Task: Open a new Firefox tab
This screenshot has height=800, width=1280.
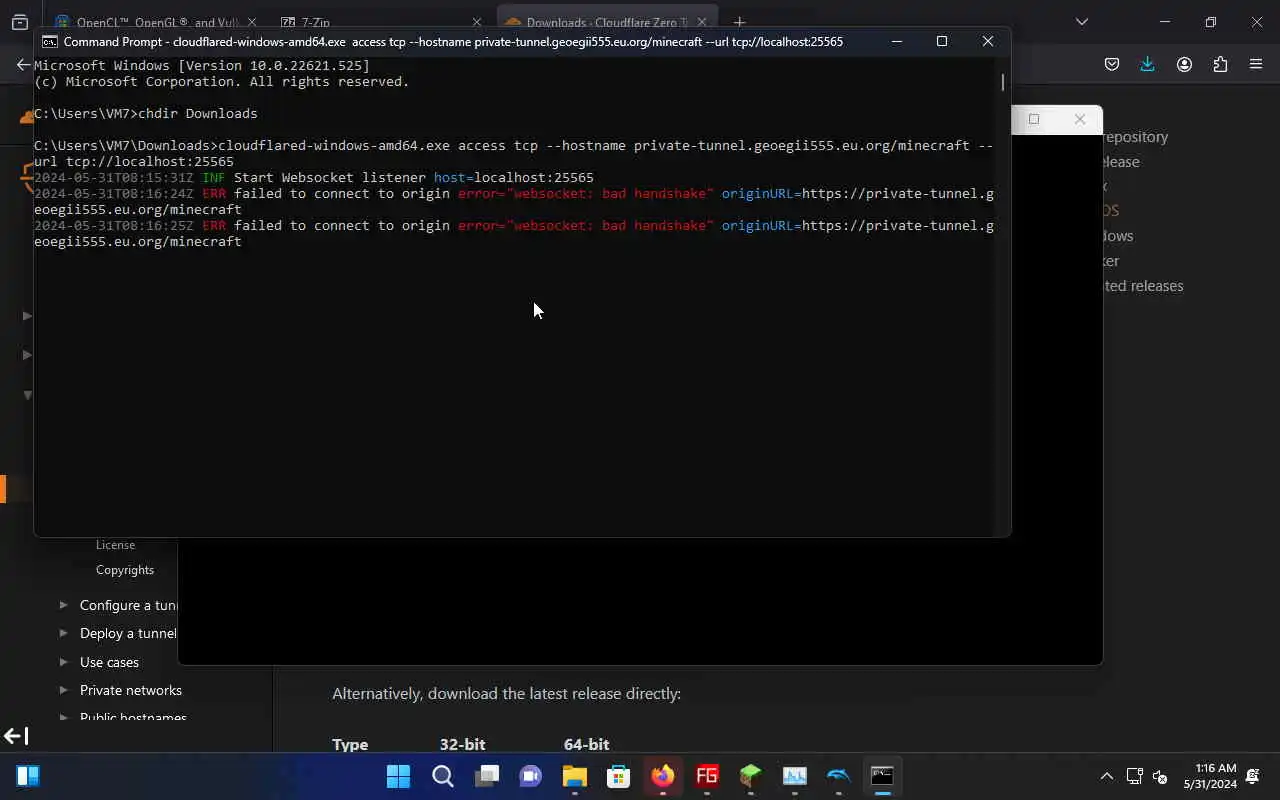Action: coord(739,22)
